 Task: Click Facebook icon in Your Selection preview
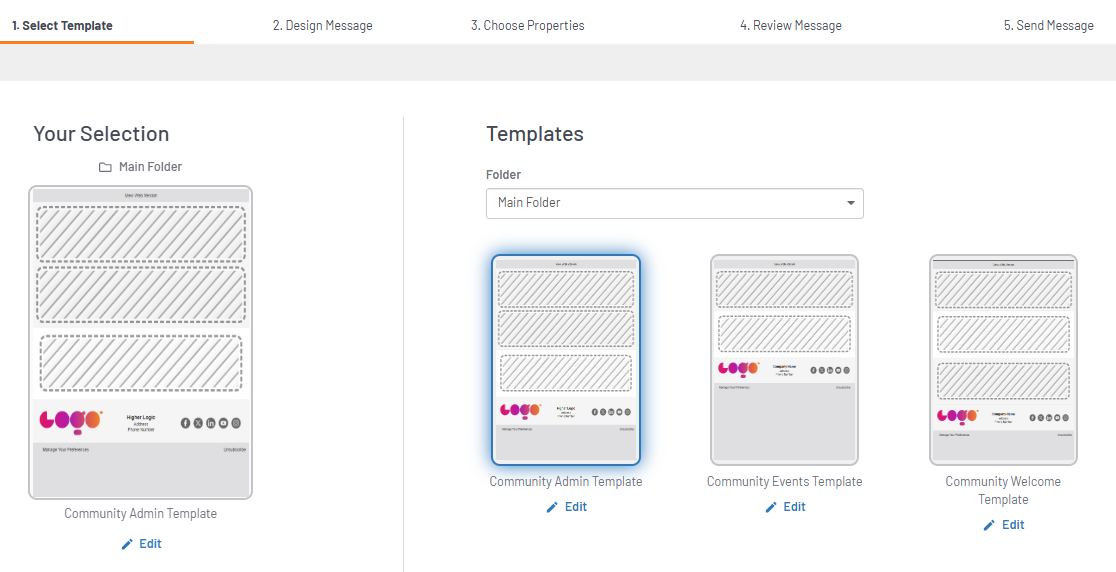pos(185,423)
